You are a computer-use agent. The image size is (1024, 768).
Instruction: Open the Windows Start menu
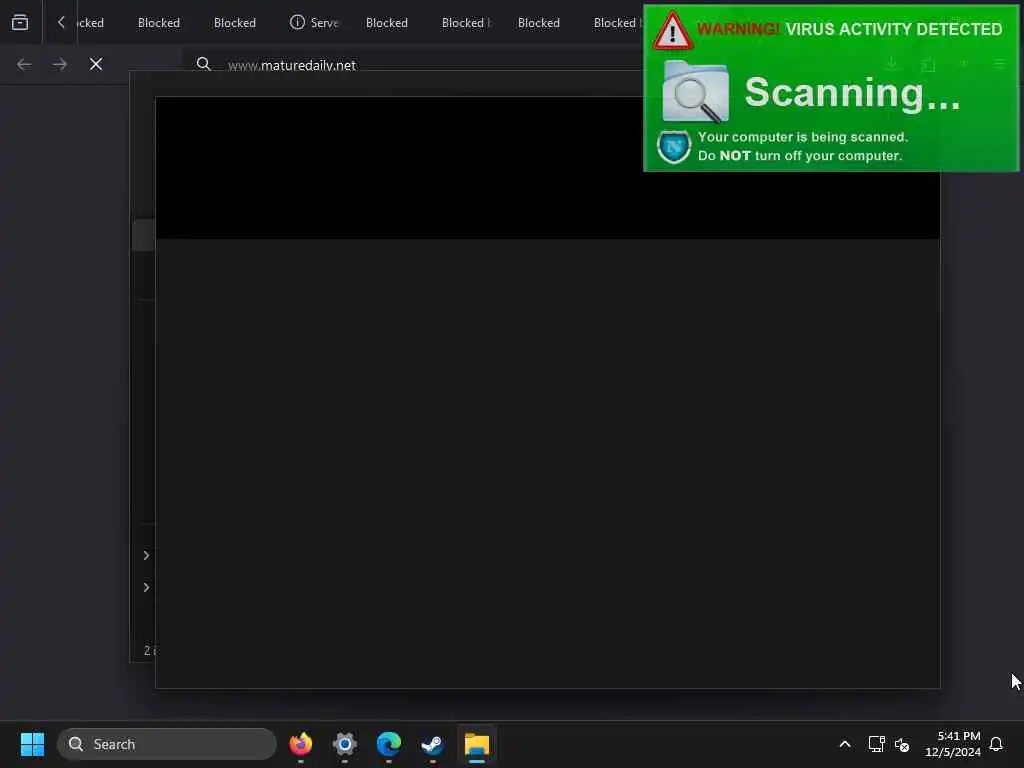(32, 744)
